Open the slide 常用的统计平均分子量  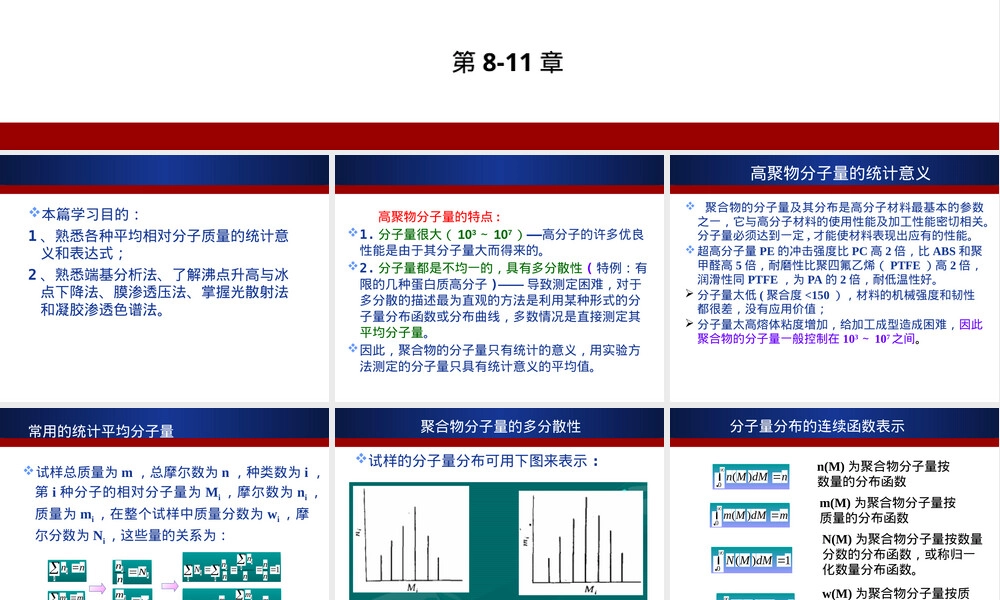165,504
